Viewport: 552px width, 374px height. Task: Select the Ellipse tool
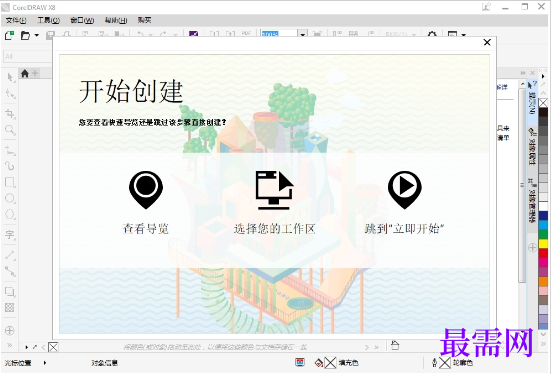click(10, 198)
